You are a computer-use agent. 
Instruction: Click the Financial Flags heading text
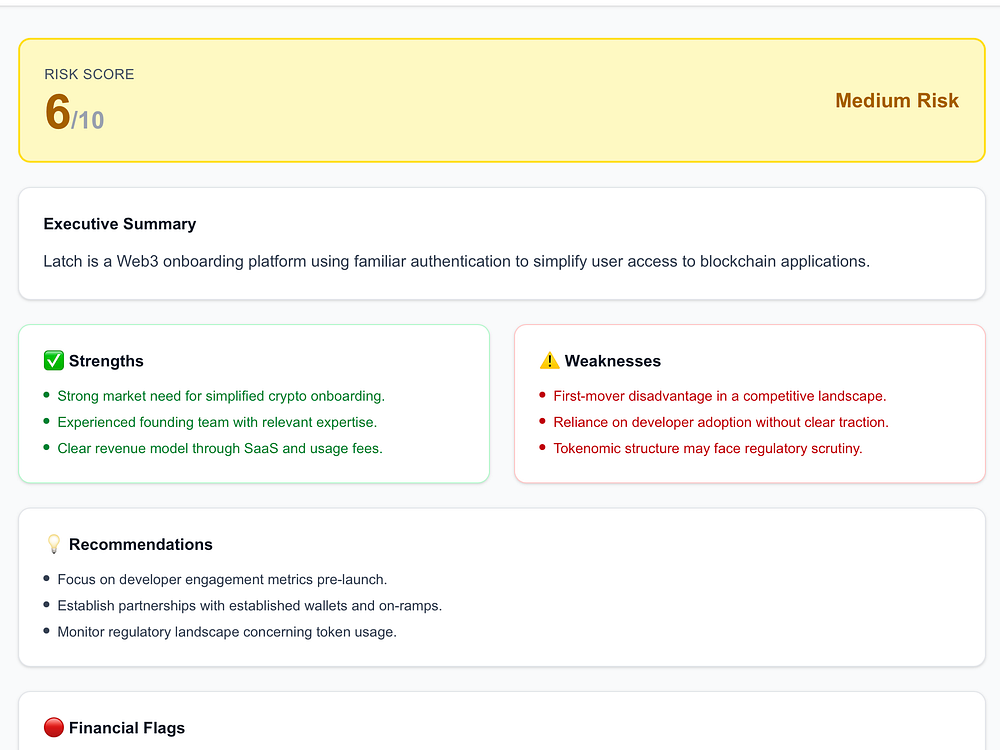tap(127, 728)
